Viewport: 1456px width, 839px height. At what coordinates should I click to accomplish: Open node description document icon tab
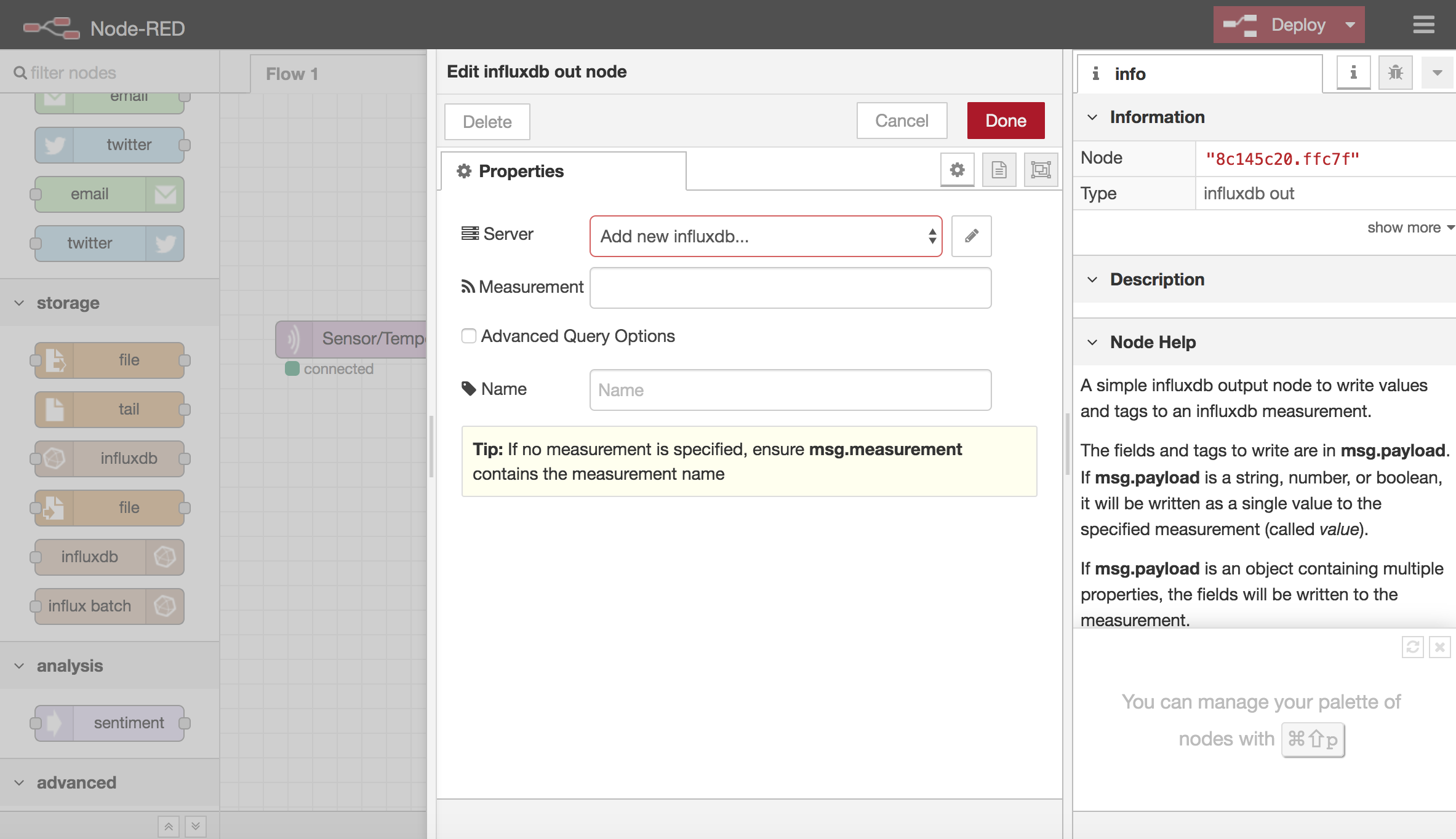pyautogui.click(x=999, y=170)
